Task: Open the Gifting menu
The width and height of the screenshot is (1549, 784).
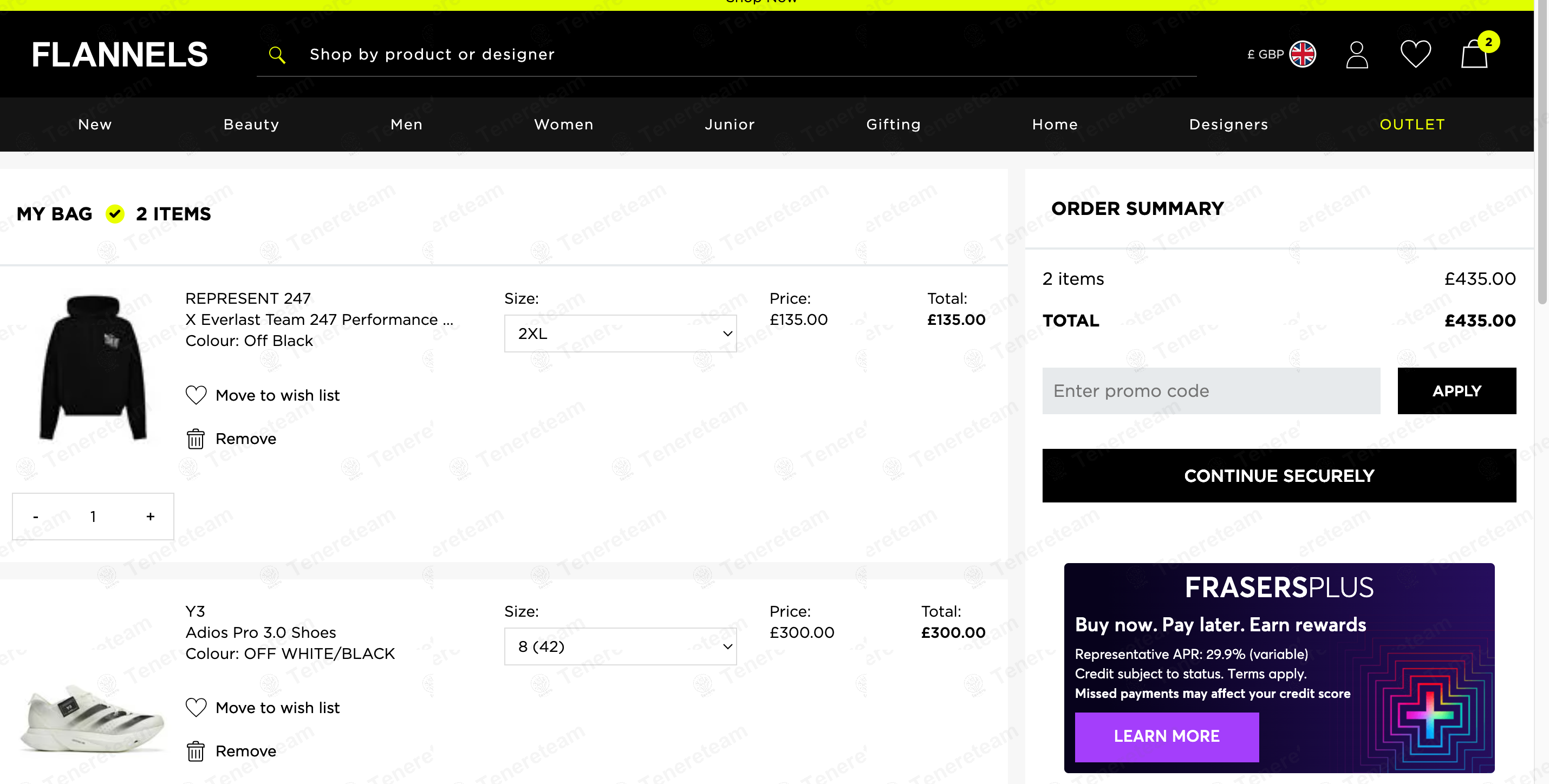Action: [893, 125]
